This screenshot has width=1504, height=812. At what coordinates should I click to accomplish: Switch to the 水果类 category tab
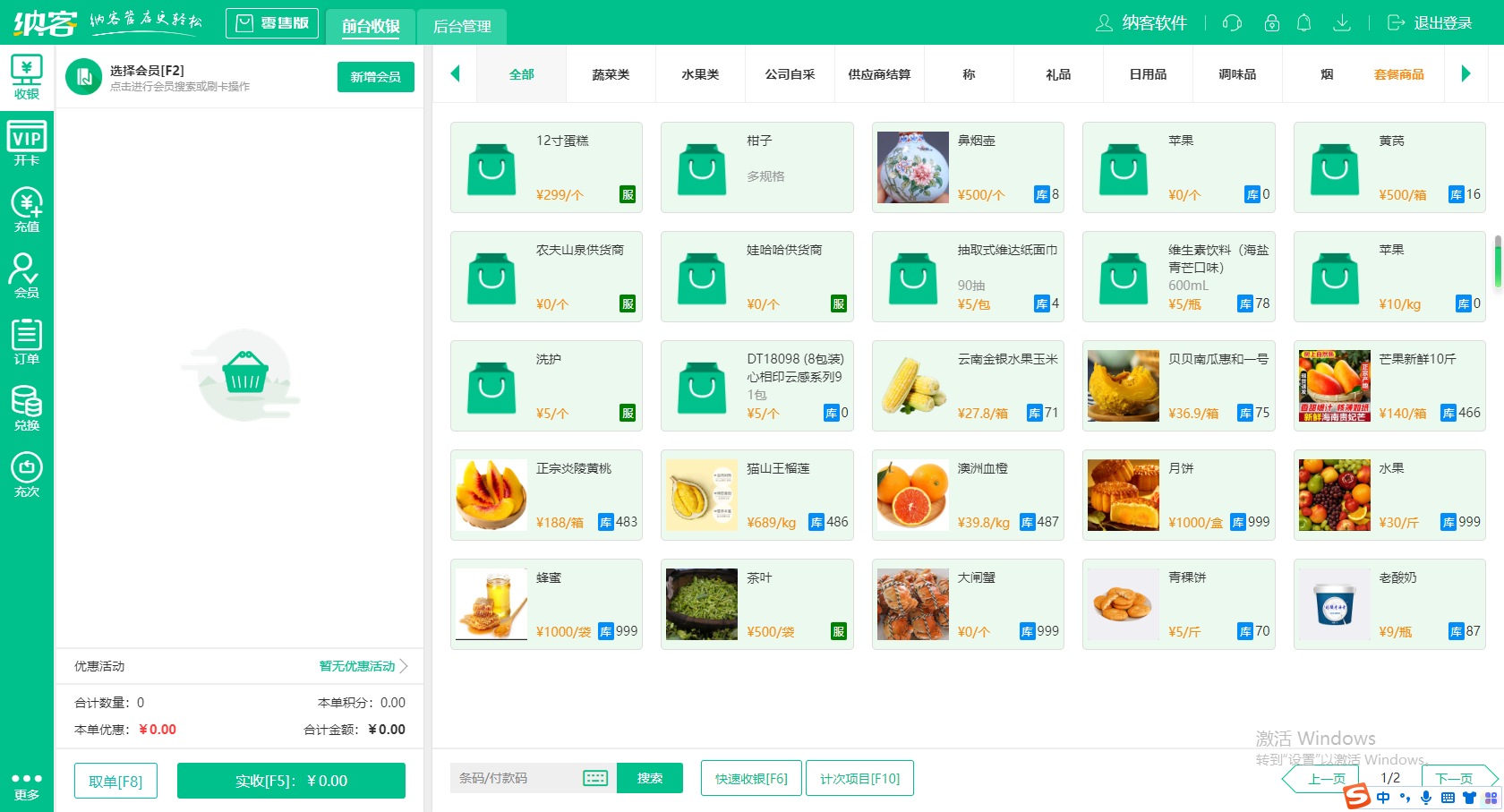[700, 73]
